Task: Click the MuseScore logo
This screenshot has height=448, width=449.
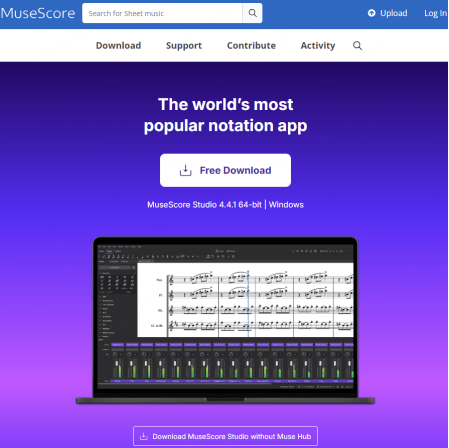Action: point(38,13)
